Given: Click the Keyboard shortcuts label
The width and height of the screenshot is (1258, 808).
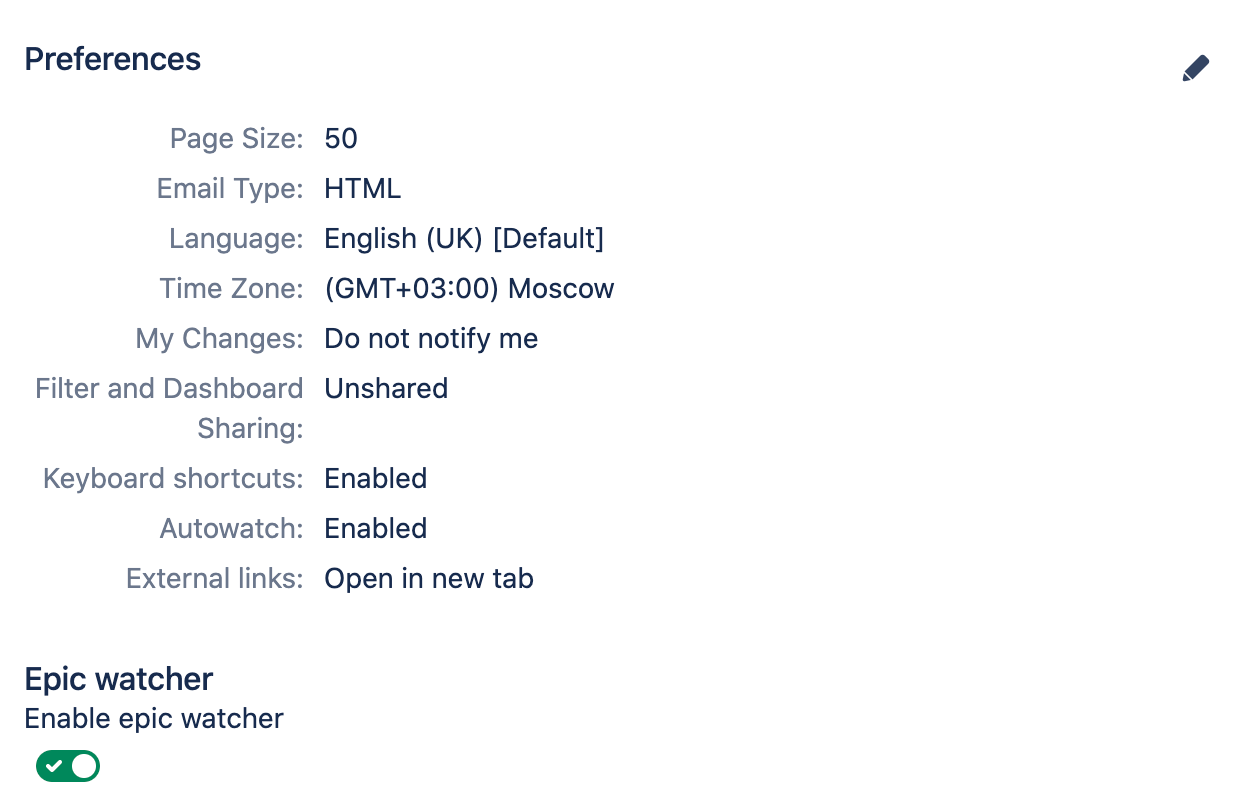Looking at the screenshot, I should (x=173, y=478).
